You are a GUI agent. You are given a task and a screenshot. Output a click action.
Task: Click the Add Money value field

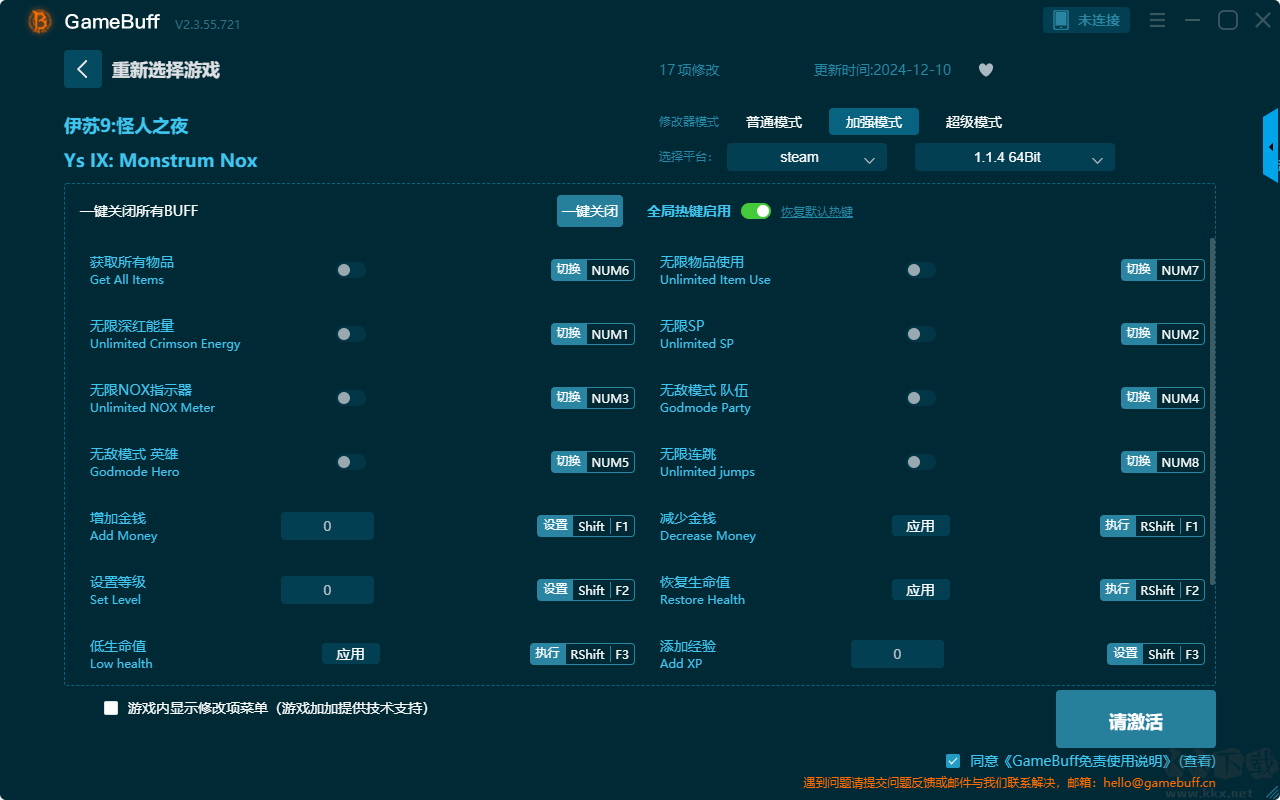[x=327, y=526]
